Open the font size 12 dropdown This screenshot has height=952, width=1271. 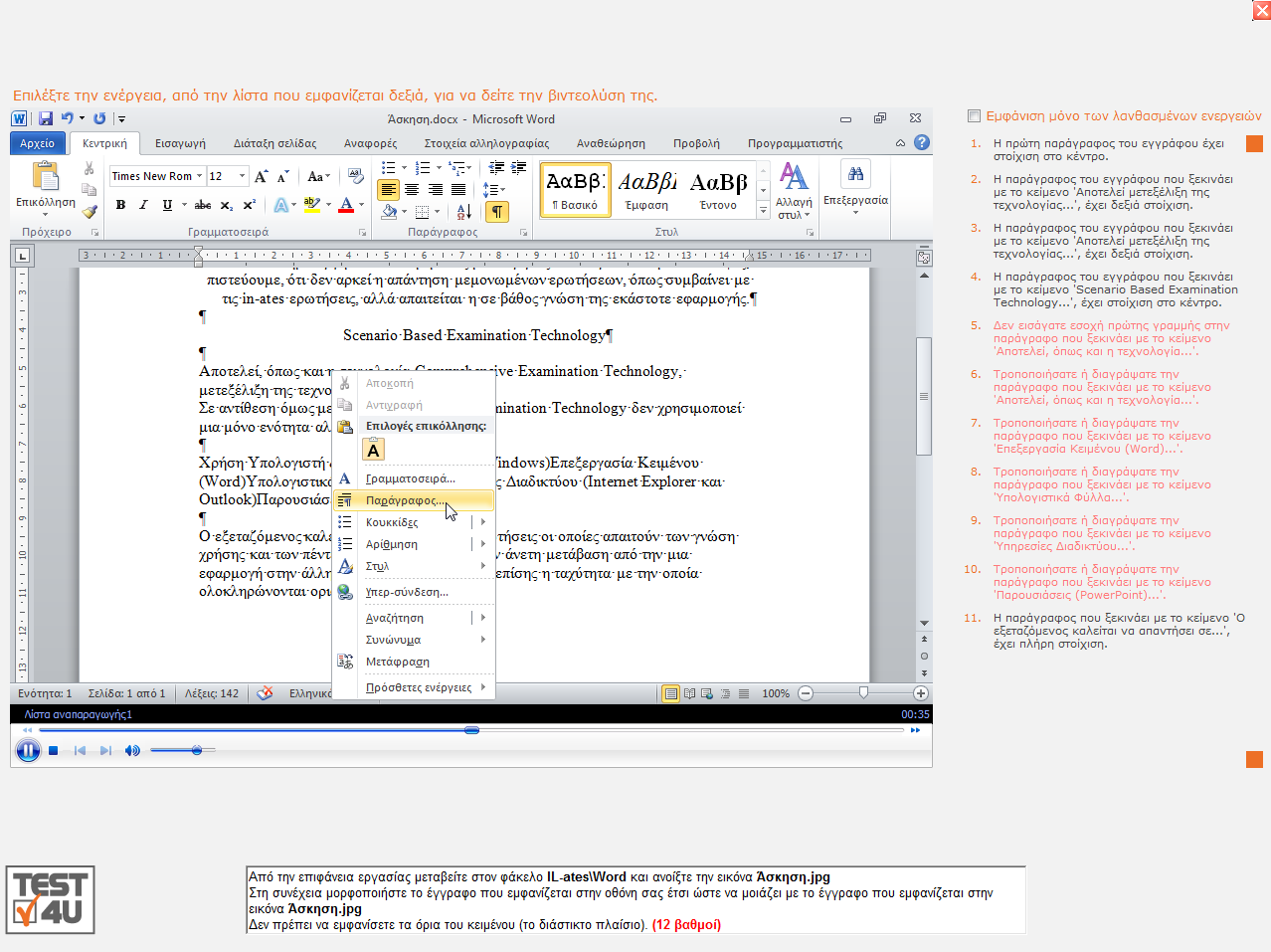click(242, 176)
